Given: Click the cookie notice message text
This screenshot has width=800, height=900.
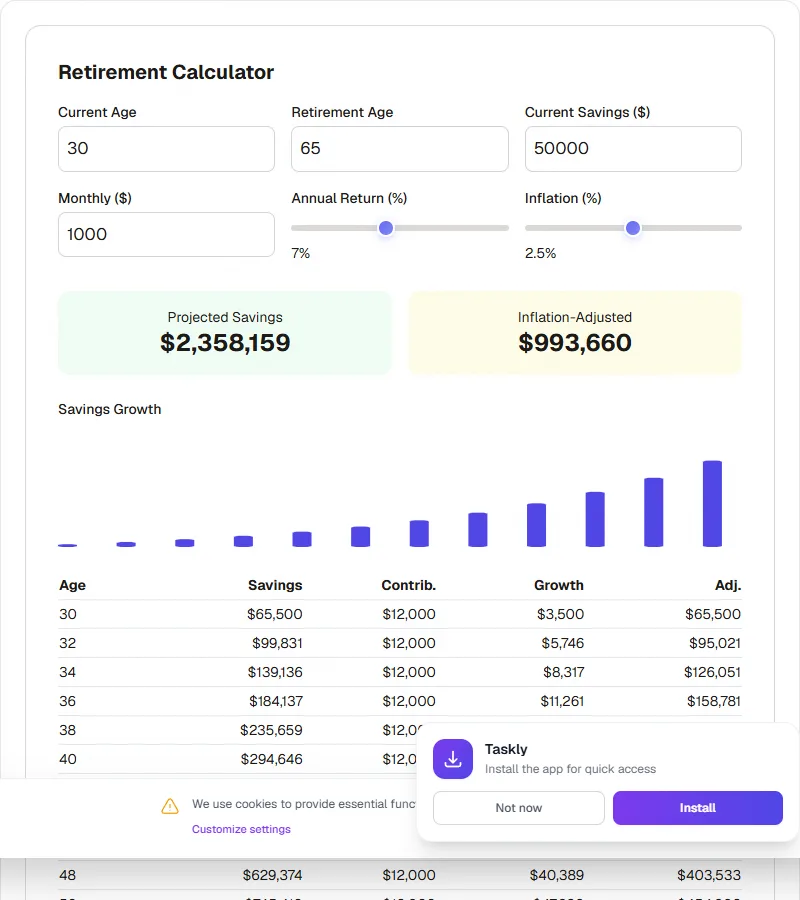Looking at the screenshot, I should 304,804.
